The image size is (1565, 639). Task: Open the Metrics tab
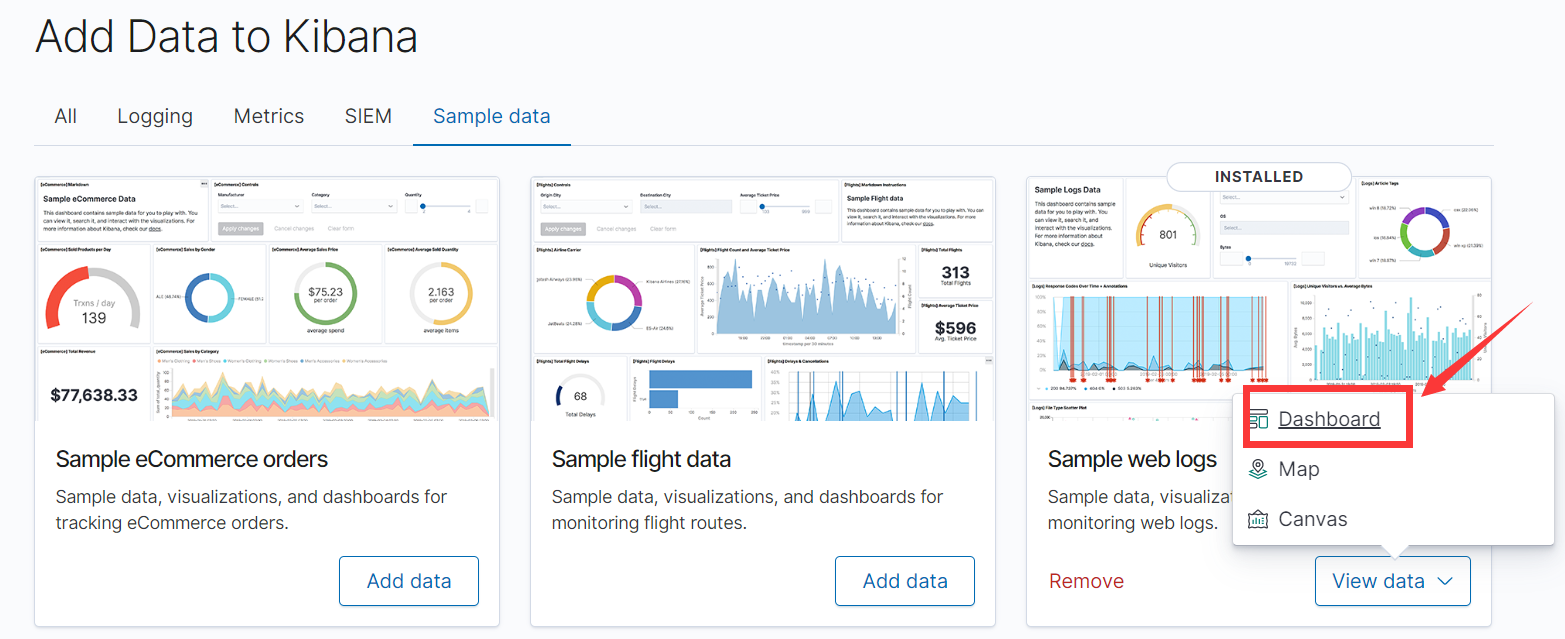[269, 116]
